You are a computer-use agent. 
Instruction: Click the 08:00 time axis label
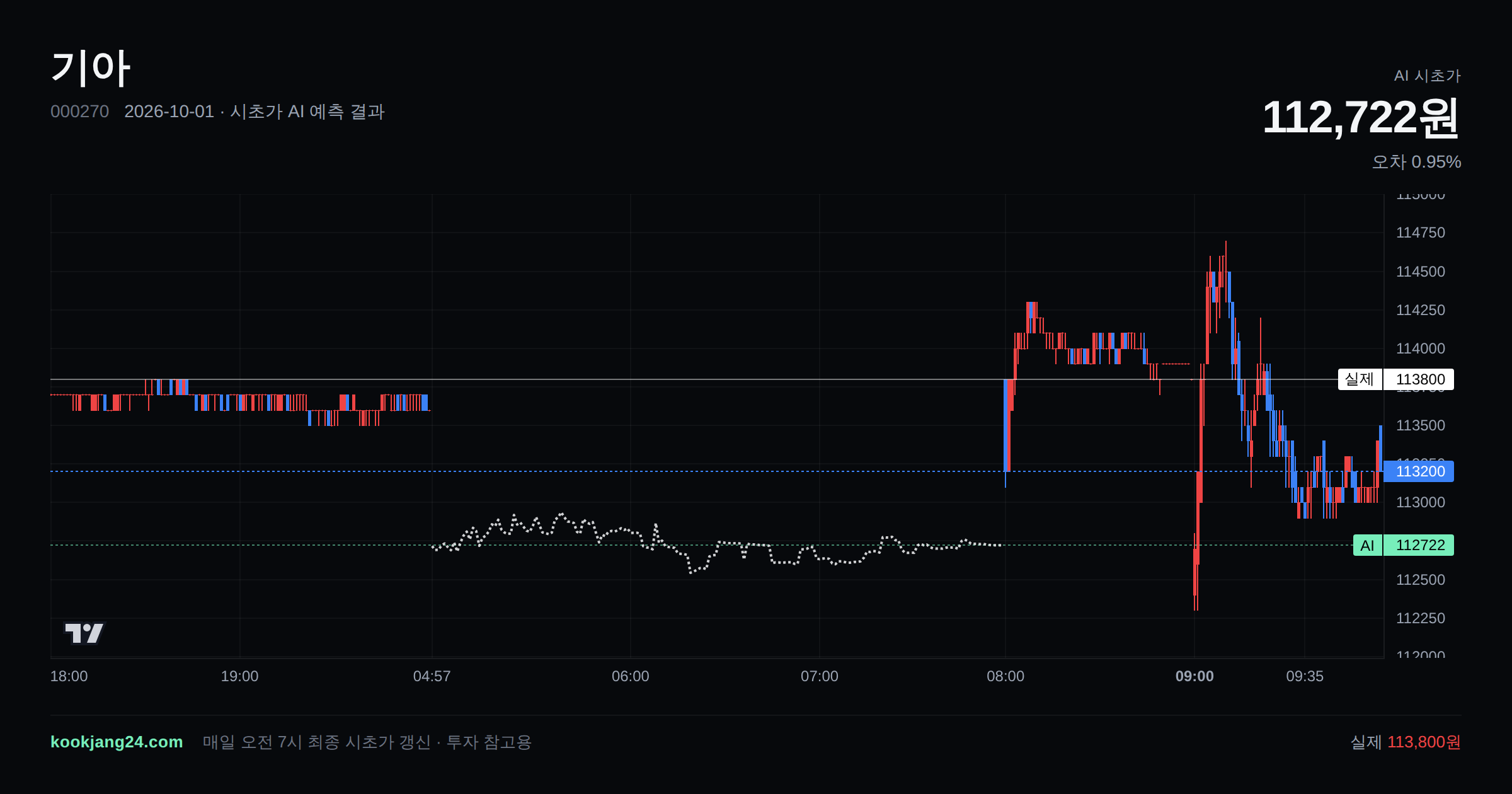(1005, 676)
